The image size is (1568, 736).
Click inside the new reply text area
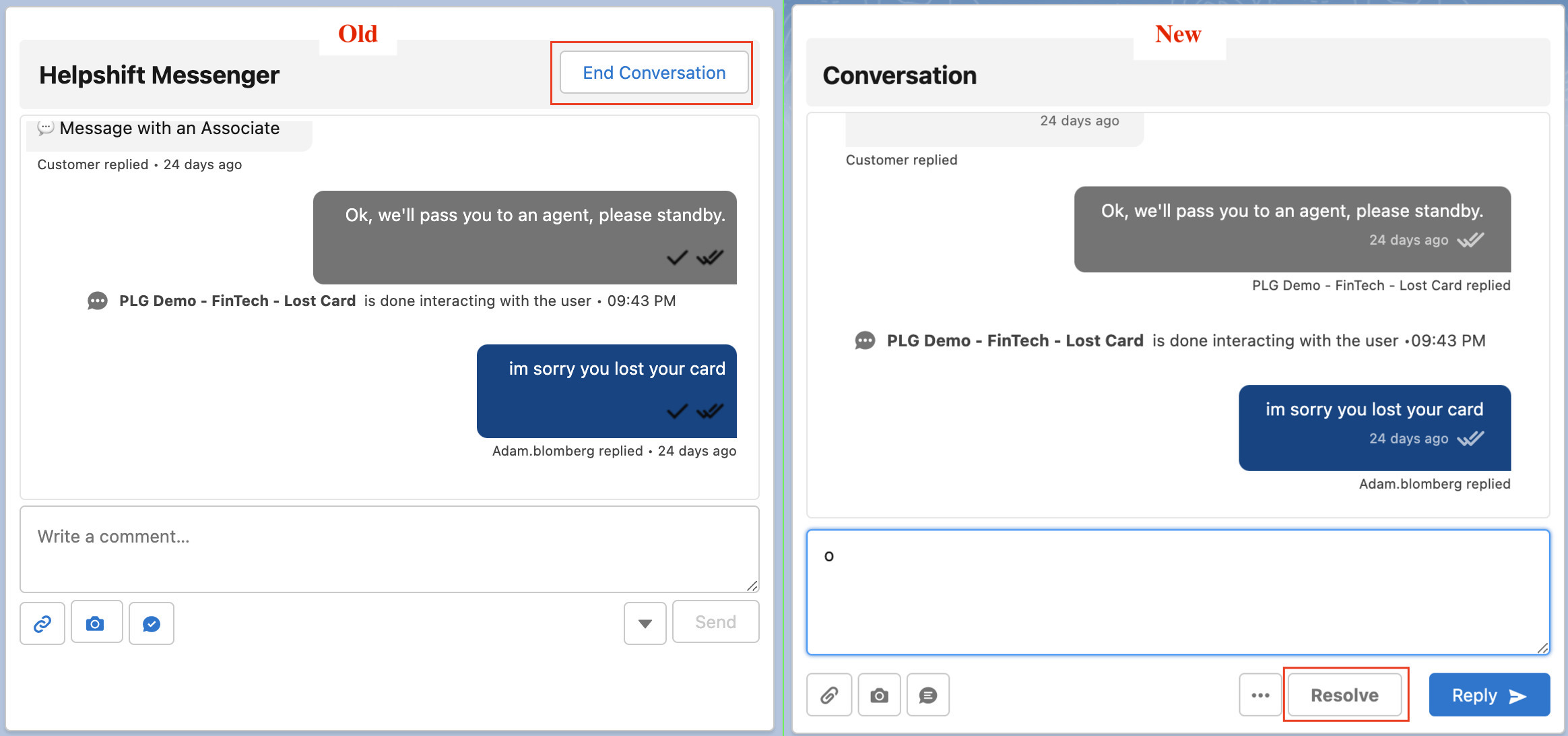tap(1177, 592)
